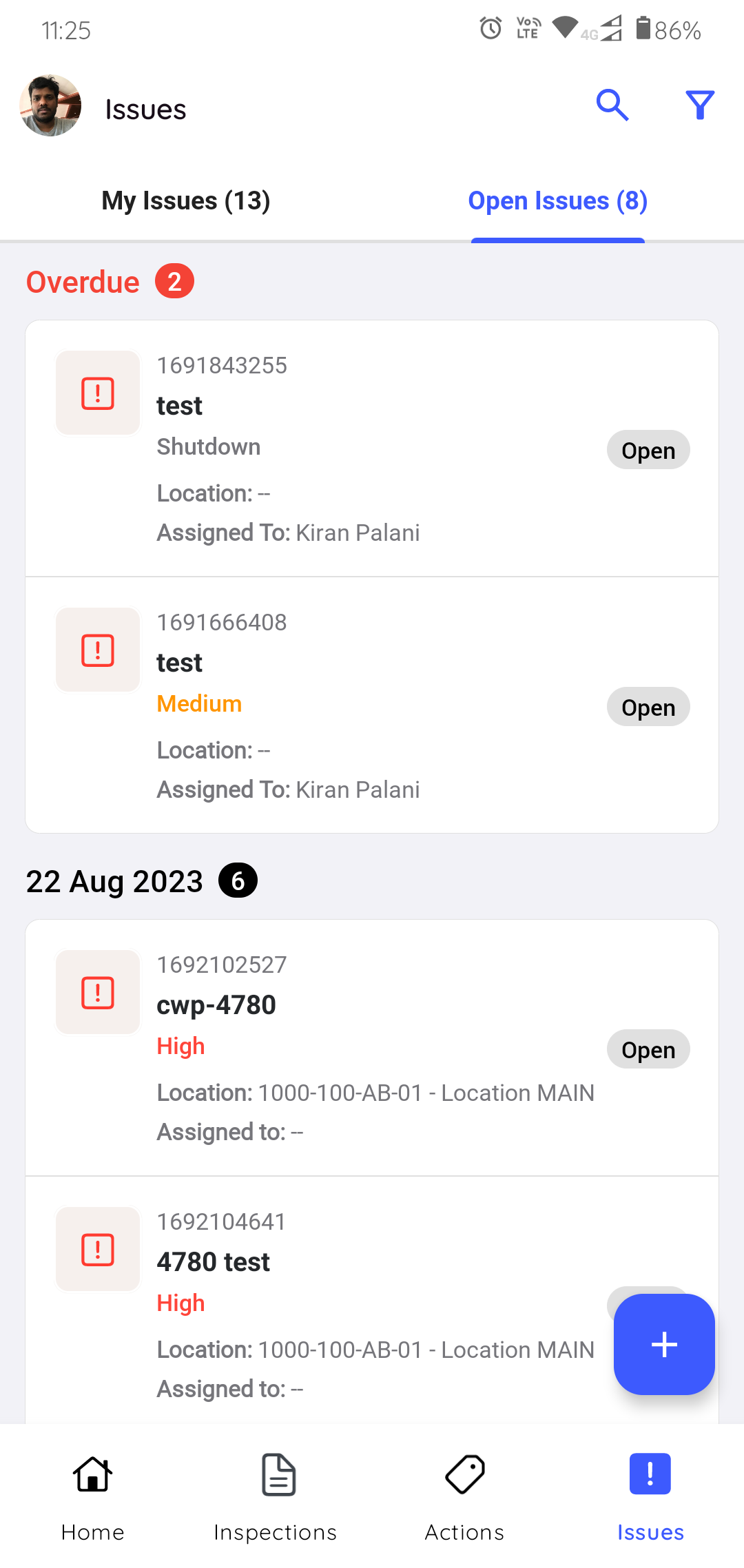744x1568 pixels.
Task: Open the 4780 test issue
Action: (x=214, y=1262)
